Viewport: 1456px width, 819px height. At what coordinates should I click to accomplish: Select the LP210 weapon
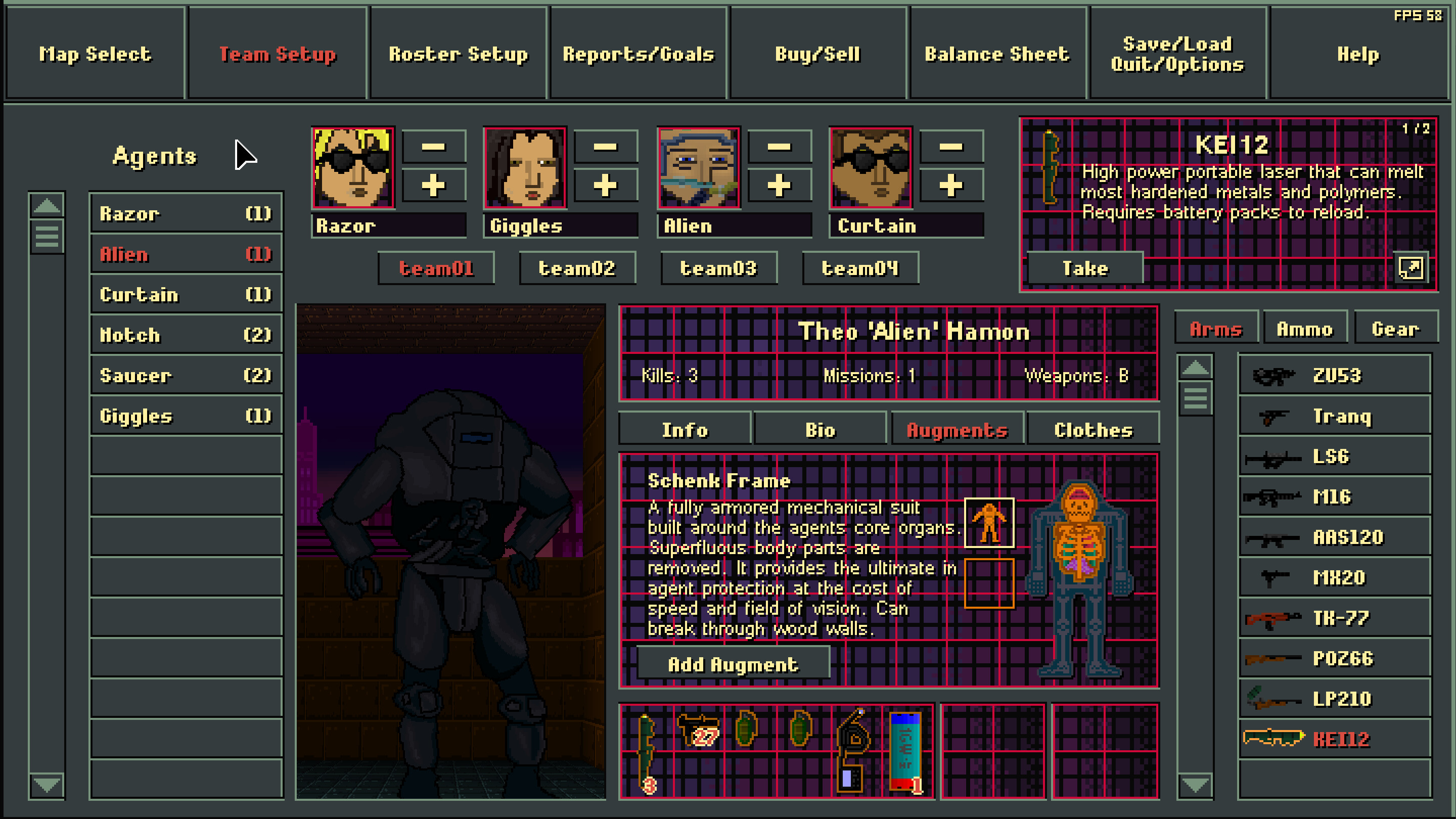(1335, 699)
